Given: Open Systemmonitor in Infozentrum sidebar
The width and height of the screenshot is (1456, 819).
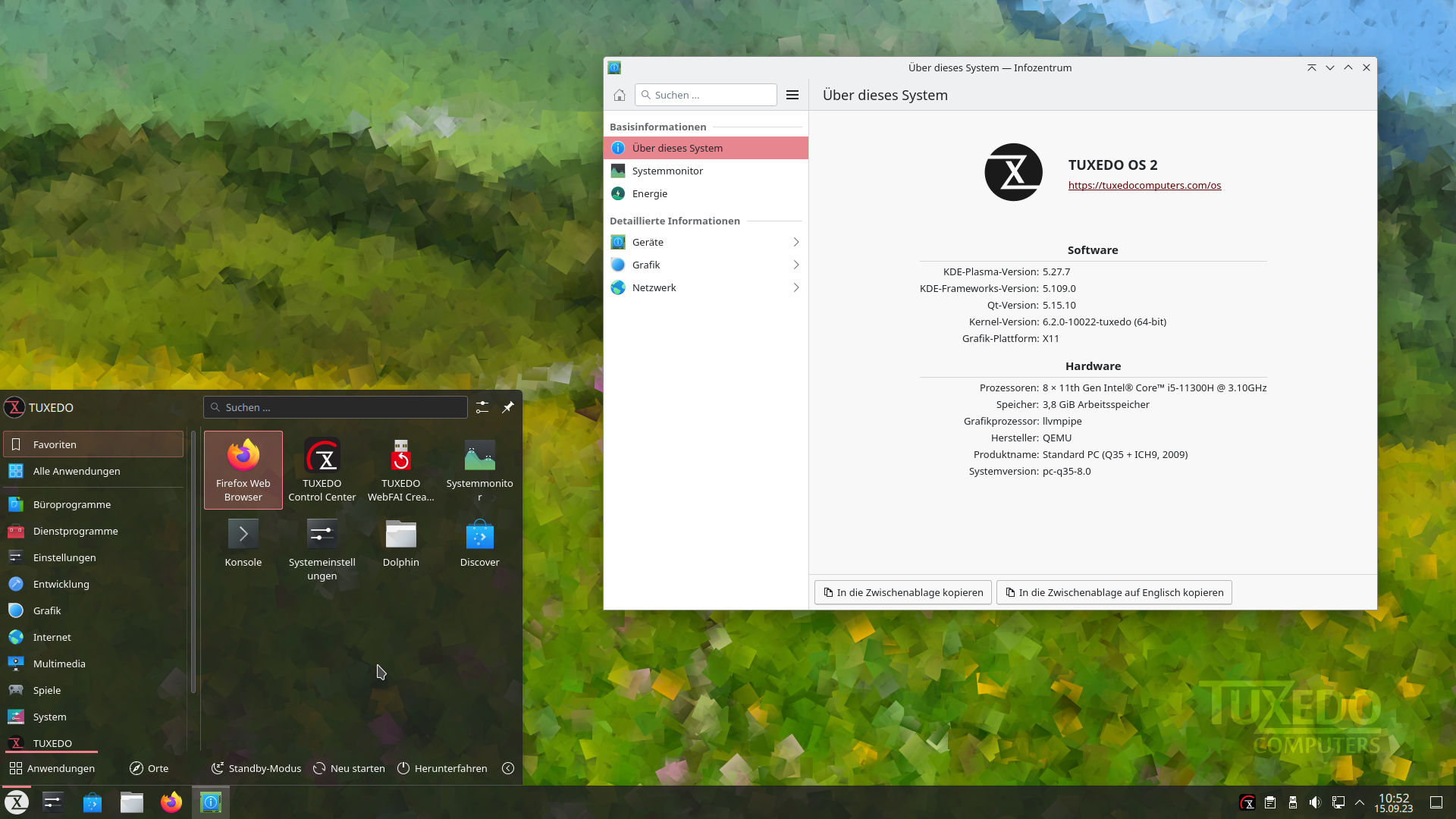Looking at the screenshot, I should (x=706, y=171).
